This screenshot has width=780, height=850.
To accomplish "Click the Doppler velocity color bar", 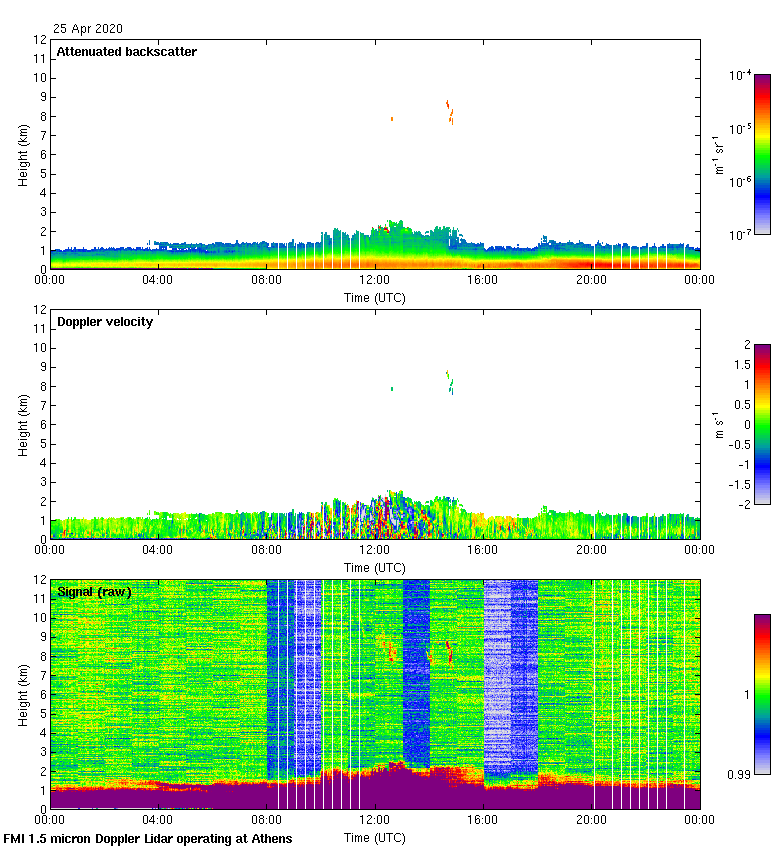I will (762, 424).
